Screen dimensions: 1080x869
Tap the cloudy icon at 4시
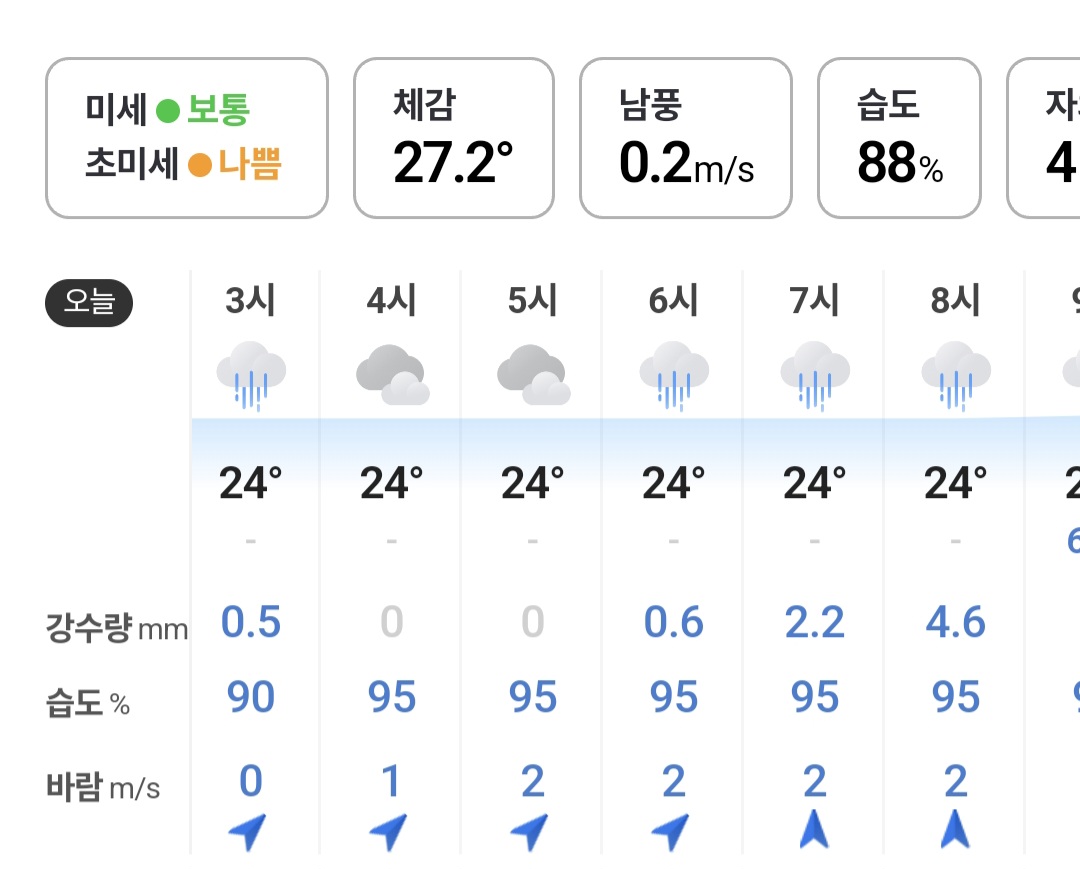point(393,375)
